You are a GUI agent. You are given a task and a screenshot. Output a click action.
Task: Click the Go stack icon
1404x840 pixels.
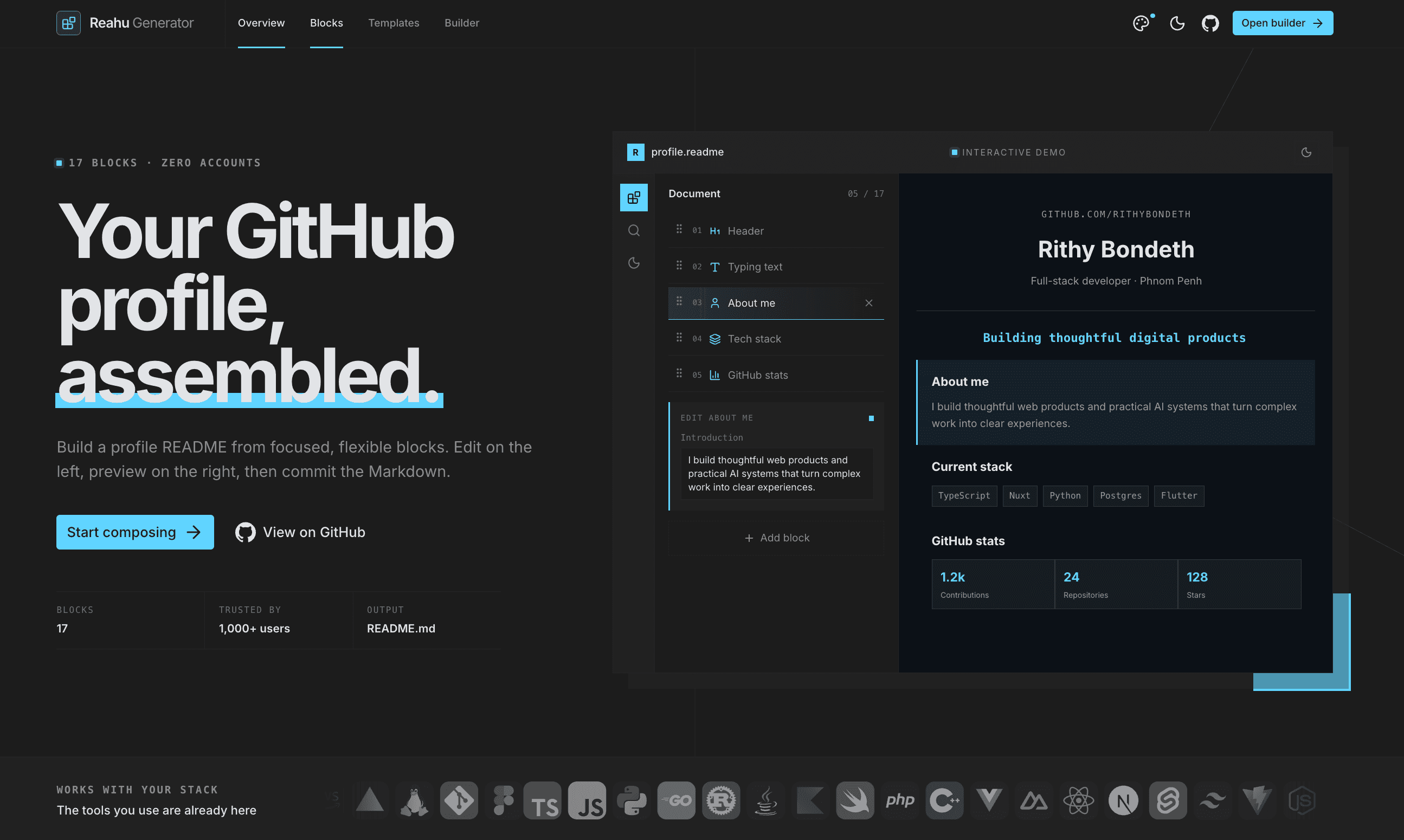(x=677, y=800)
